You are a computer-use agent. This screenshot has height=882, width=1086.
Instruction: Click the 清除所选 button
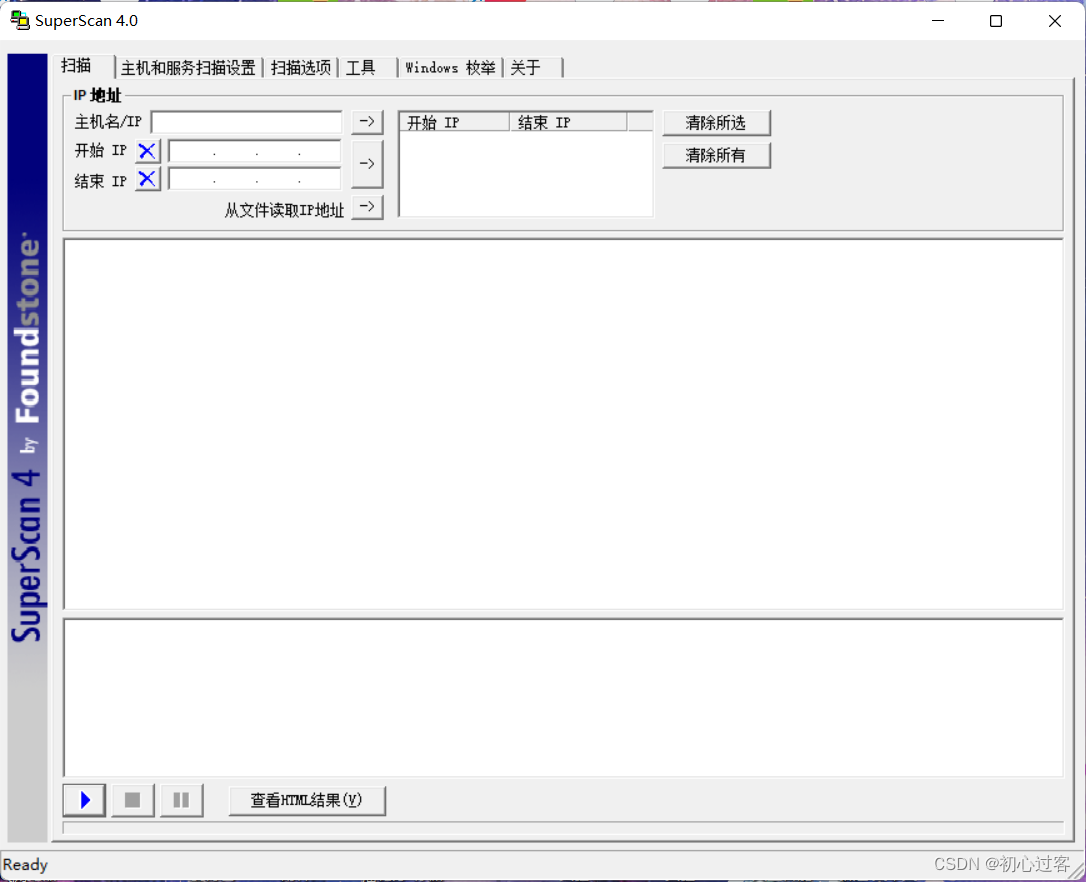716,122
